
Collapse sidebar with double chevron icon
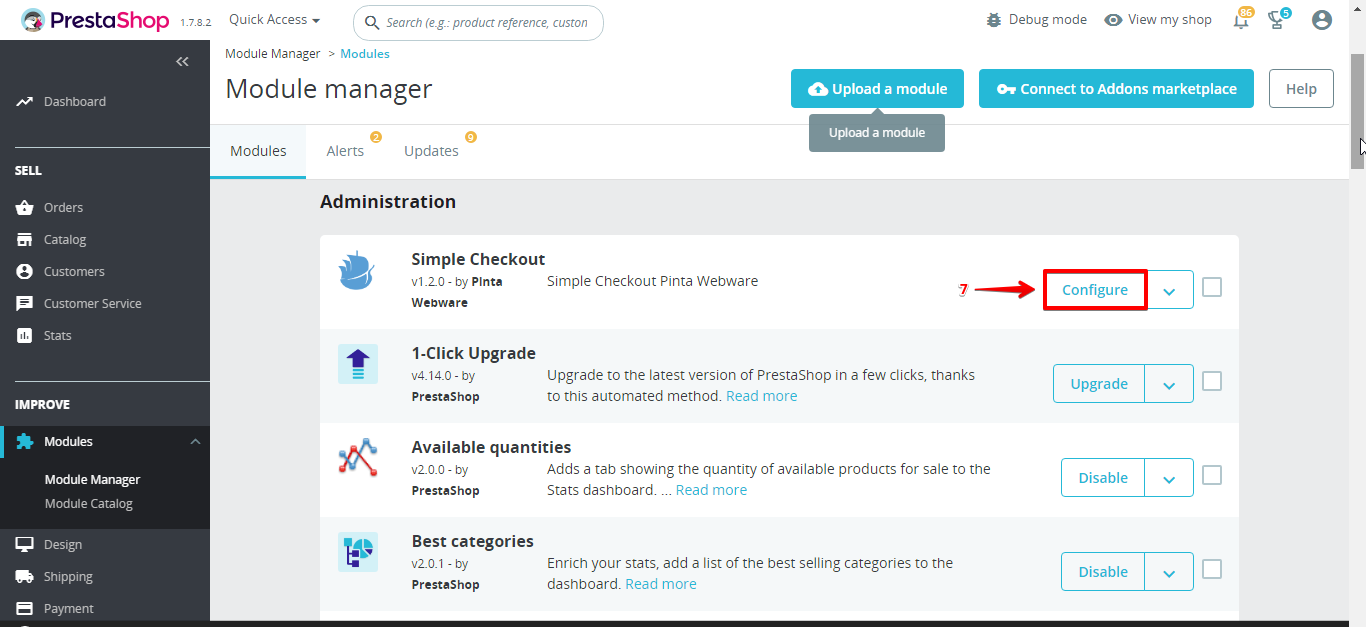point(182,62)
